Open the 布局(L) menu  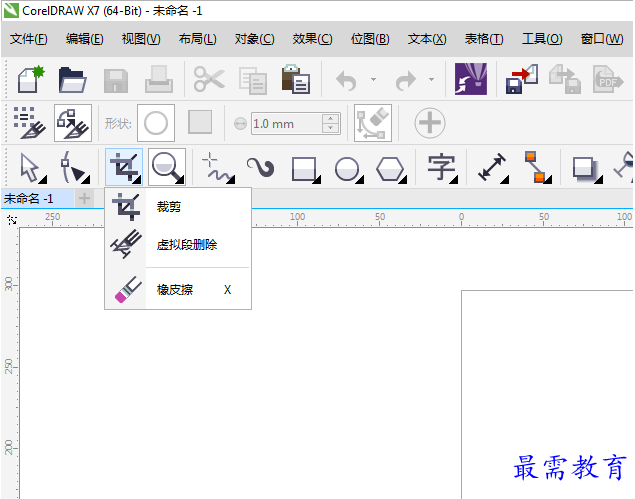198,39
